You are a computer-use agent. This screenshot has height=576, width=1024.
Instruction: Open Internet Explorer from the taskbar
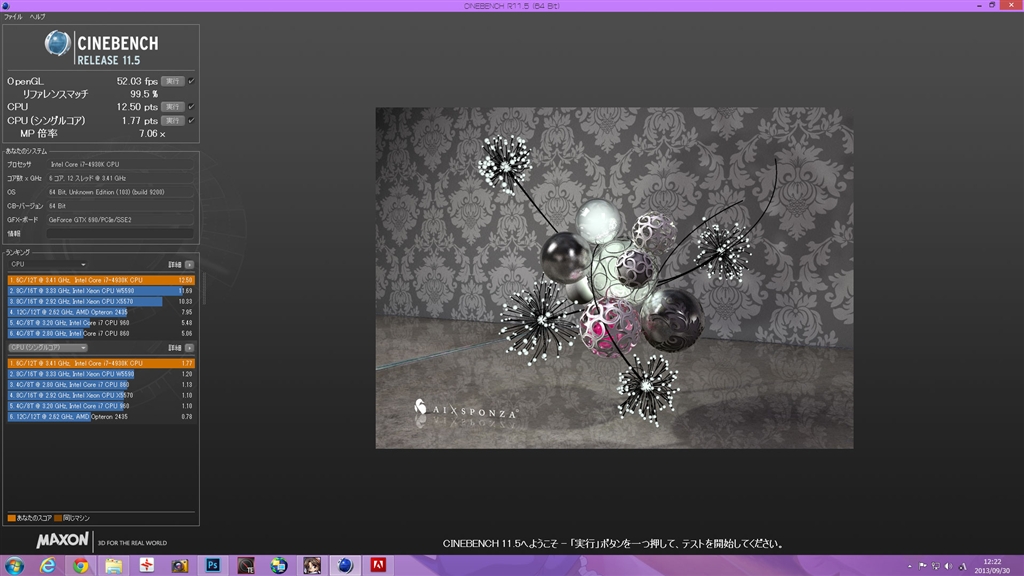tap(47, 565)
